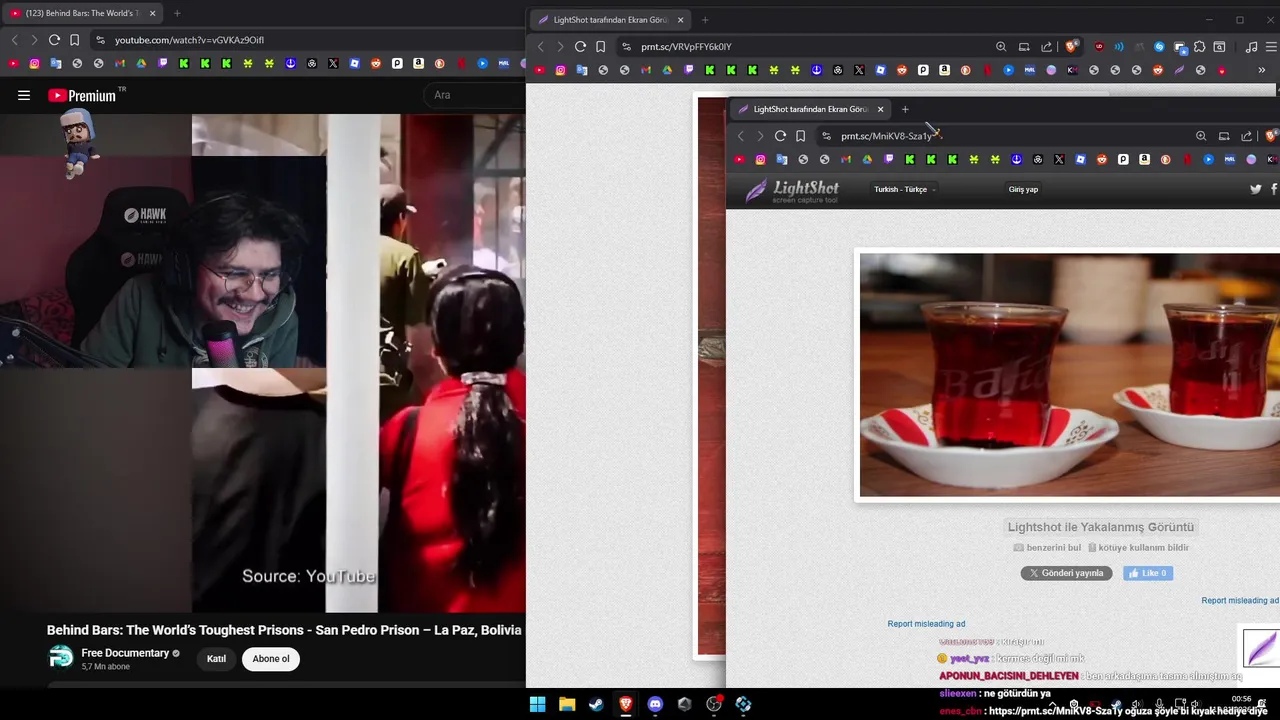
Task: Click benzerini bul link
Action: [x=1047, y=548]
